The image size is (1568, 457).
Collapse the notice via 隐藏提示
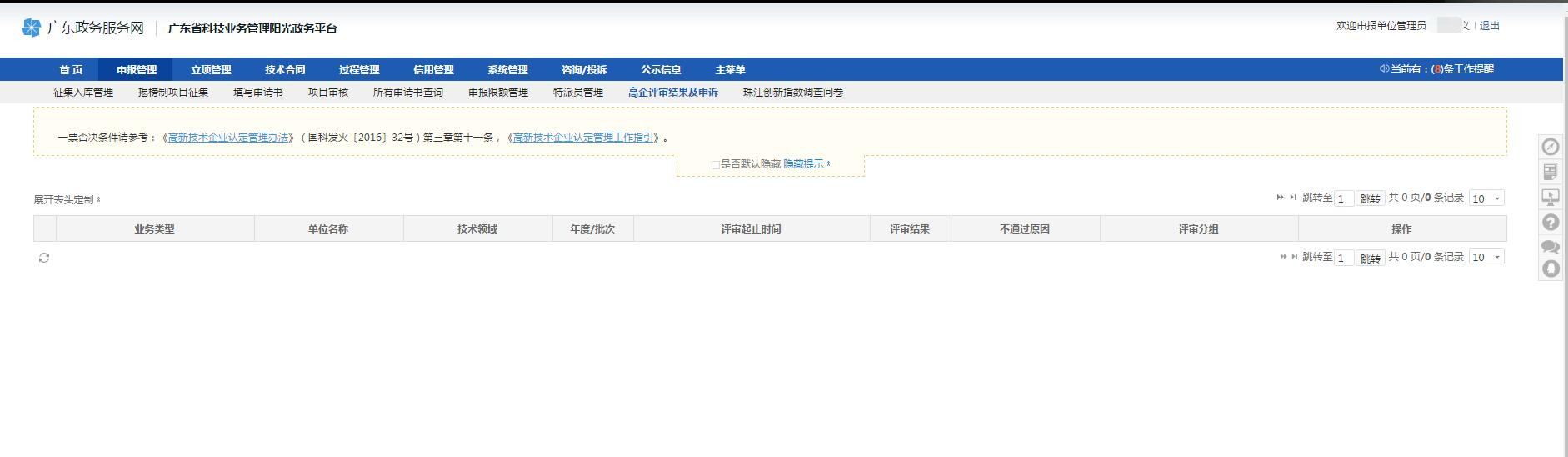pyautogui.click(x=806, y=164)
